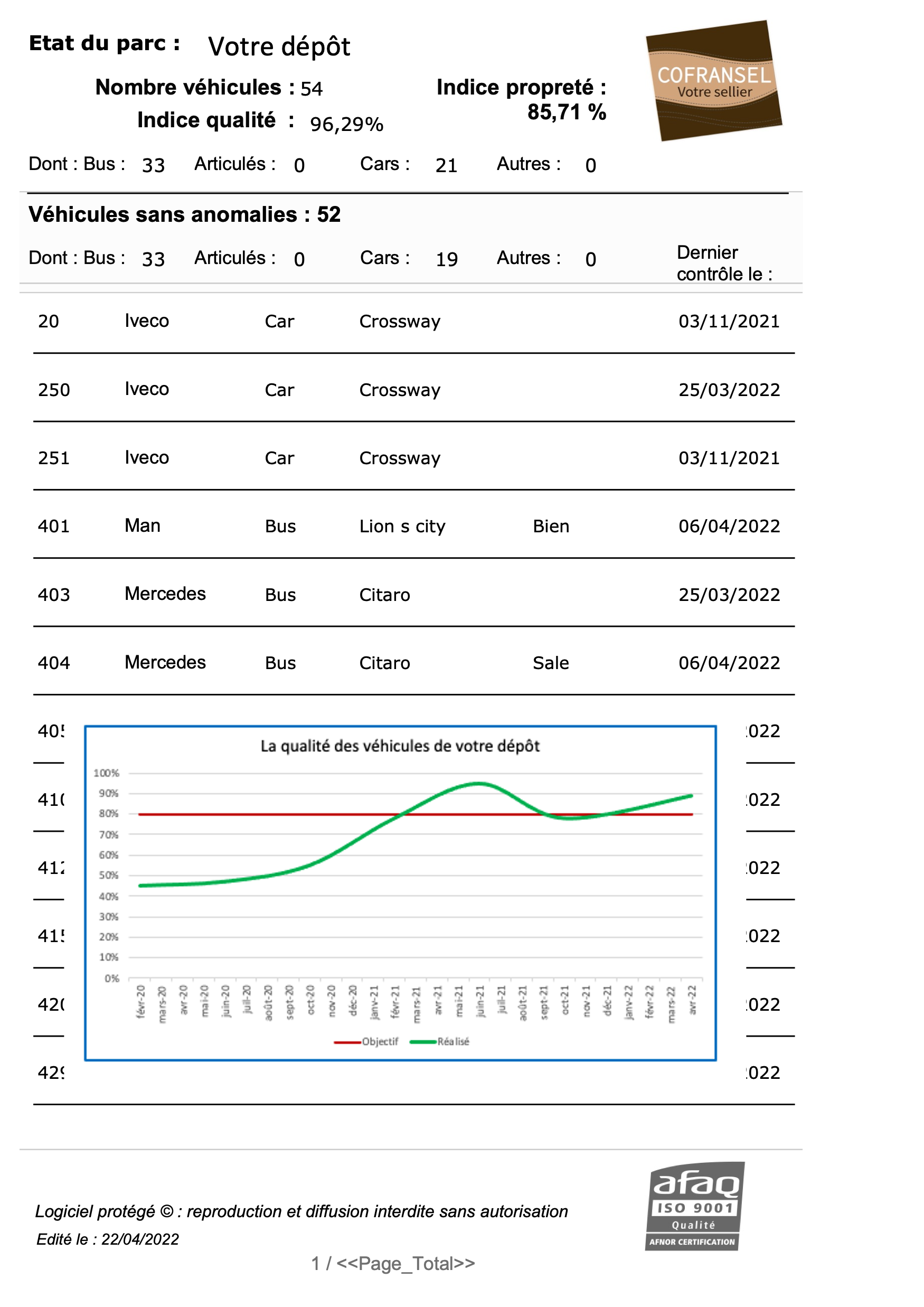Click vehicle number 250 in the table
This screenshot has height=1307, width=924.
pyautogui.click(x=54, y=390)
